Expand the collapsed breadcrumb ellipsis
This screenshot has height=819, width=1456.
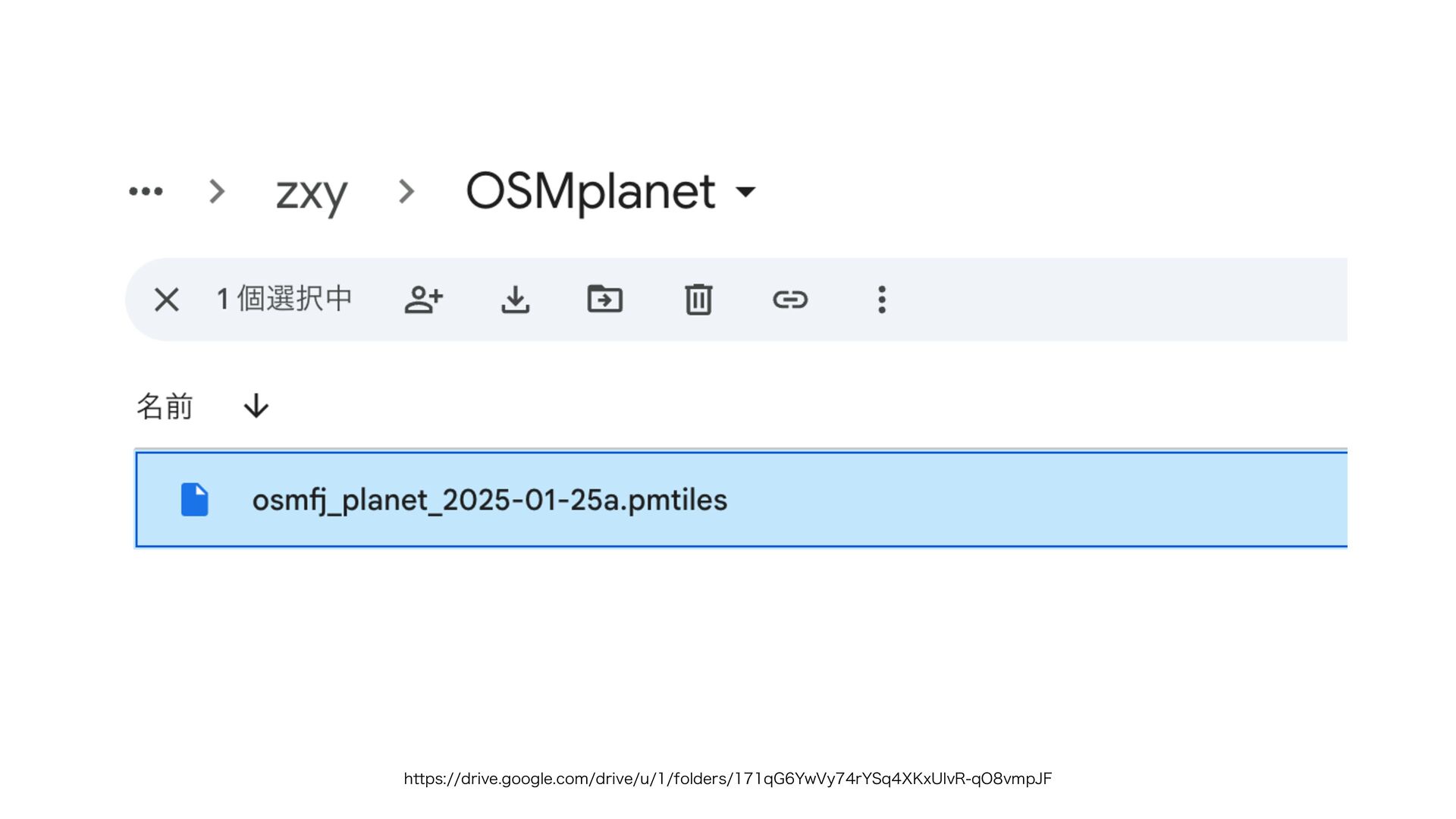coord(146,191)
